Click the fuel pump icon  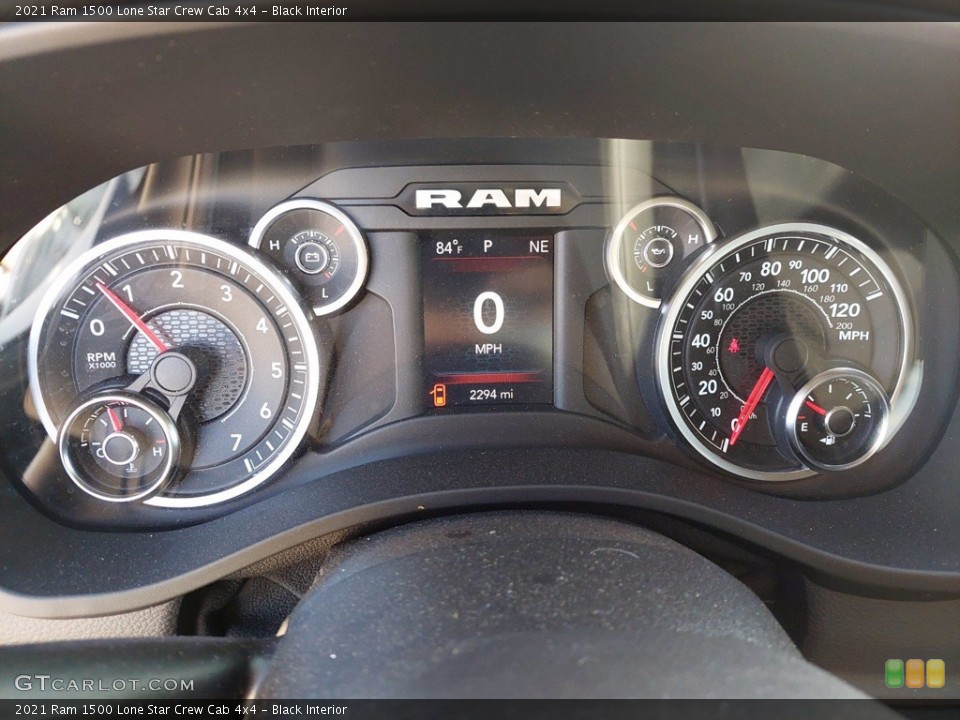point(826,440)
